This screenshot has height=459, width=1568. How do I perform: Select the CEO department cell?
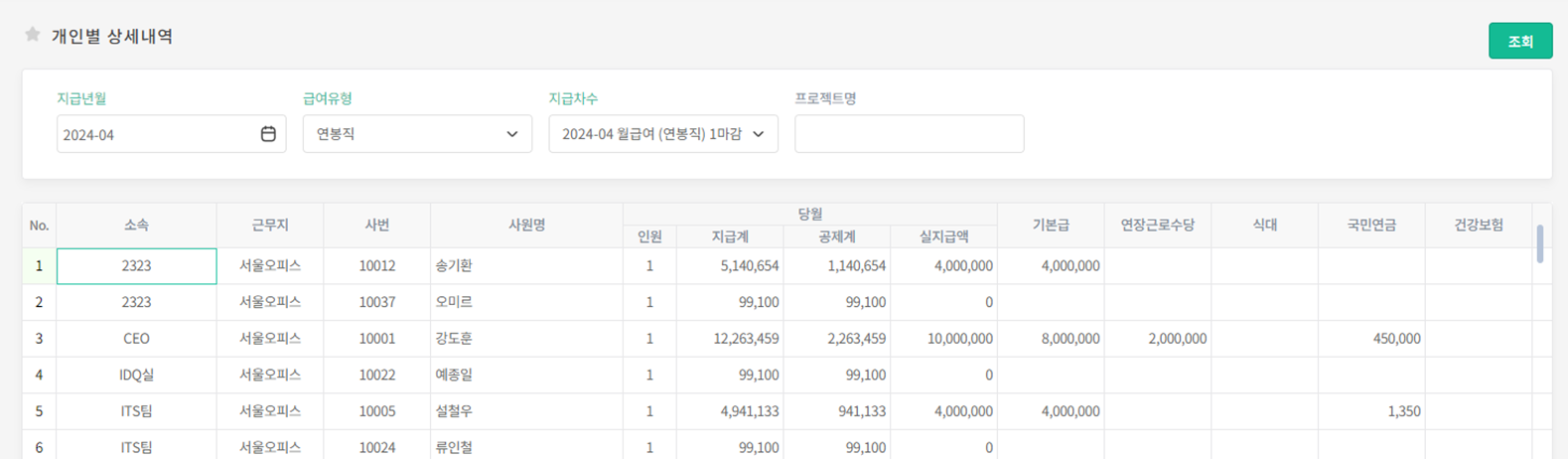[136, 339]
